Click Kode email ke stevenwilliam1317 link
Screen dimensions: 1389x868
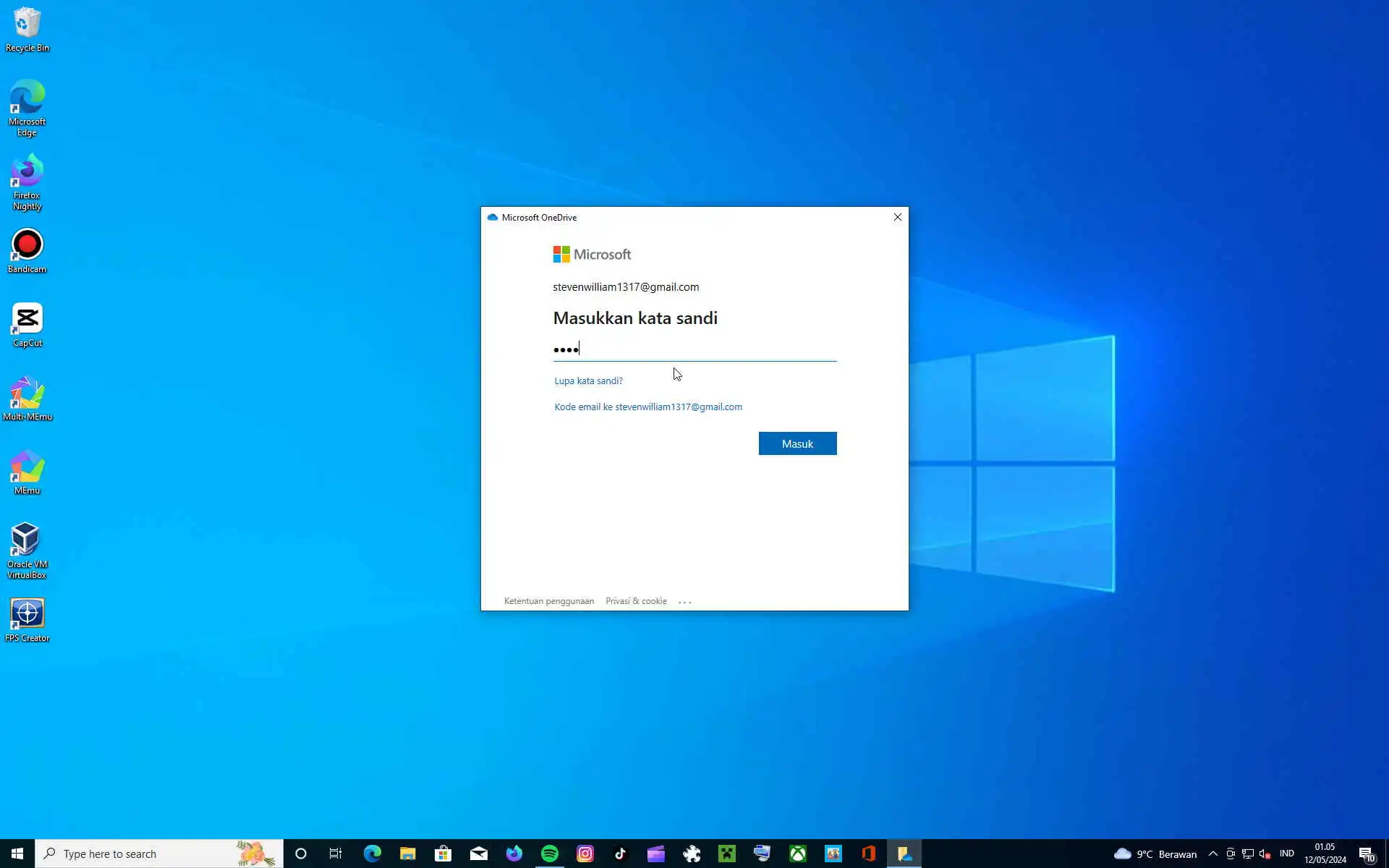coord(648,407)
